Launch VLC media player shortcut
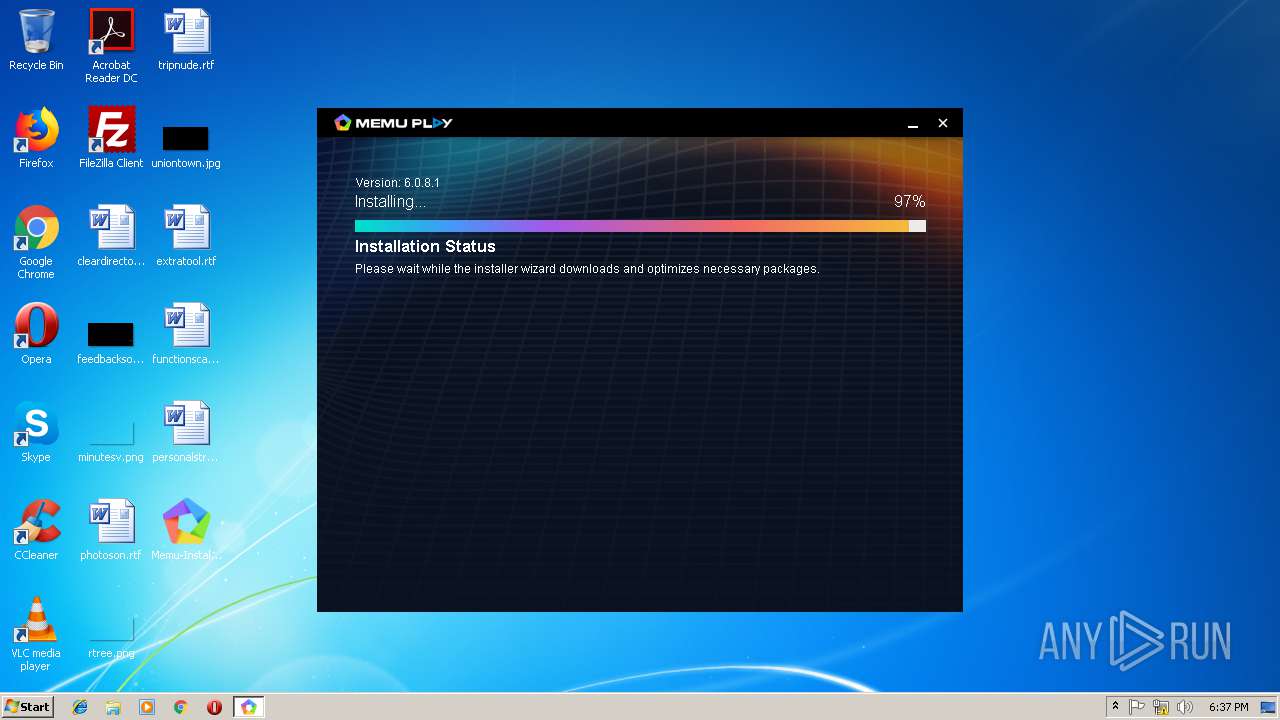This screenshot has height=720, width=1280. coord(36,634)
